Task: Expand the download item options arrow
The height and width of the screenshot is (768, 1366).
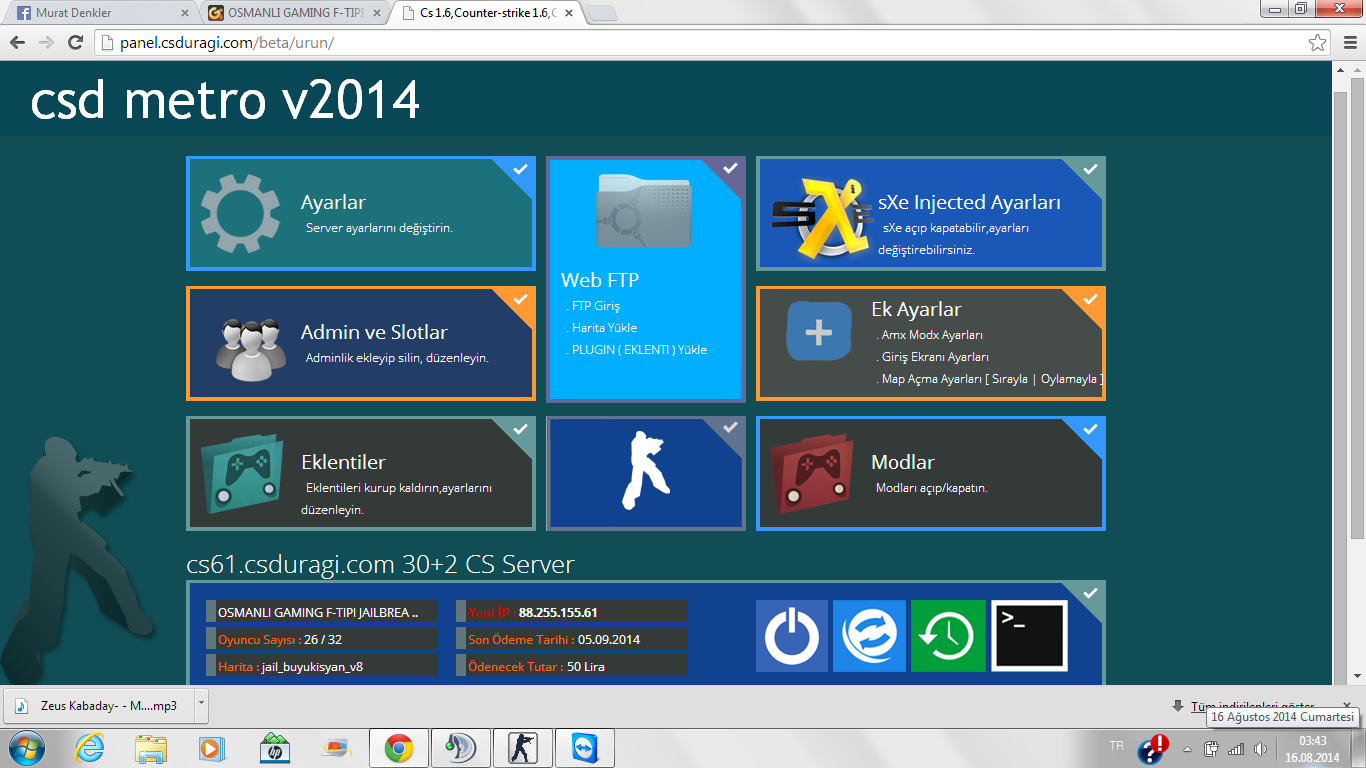Action: (x=200, y=704)
